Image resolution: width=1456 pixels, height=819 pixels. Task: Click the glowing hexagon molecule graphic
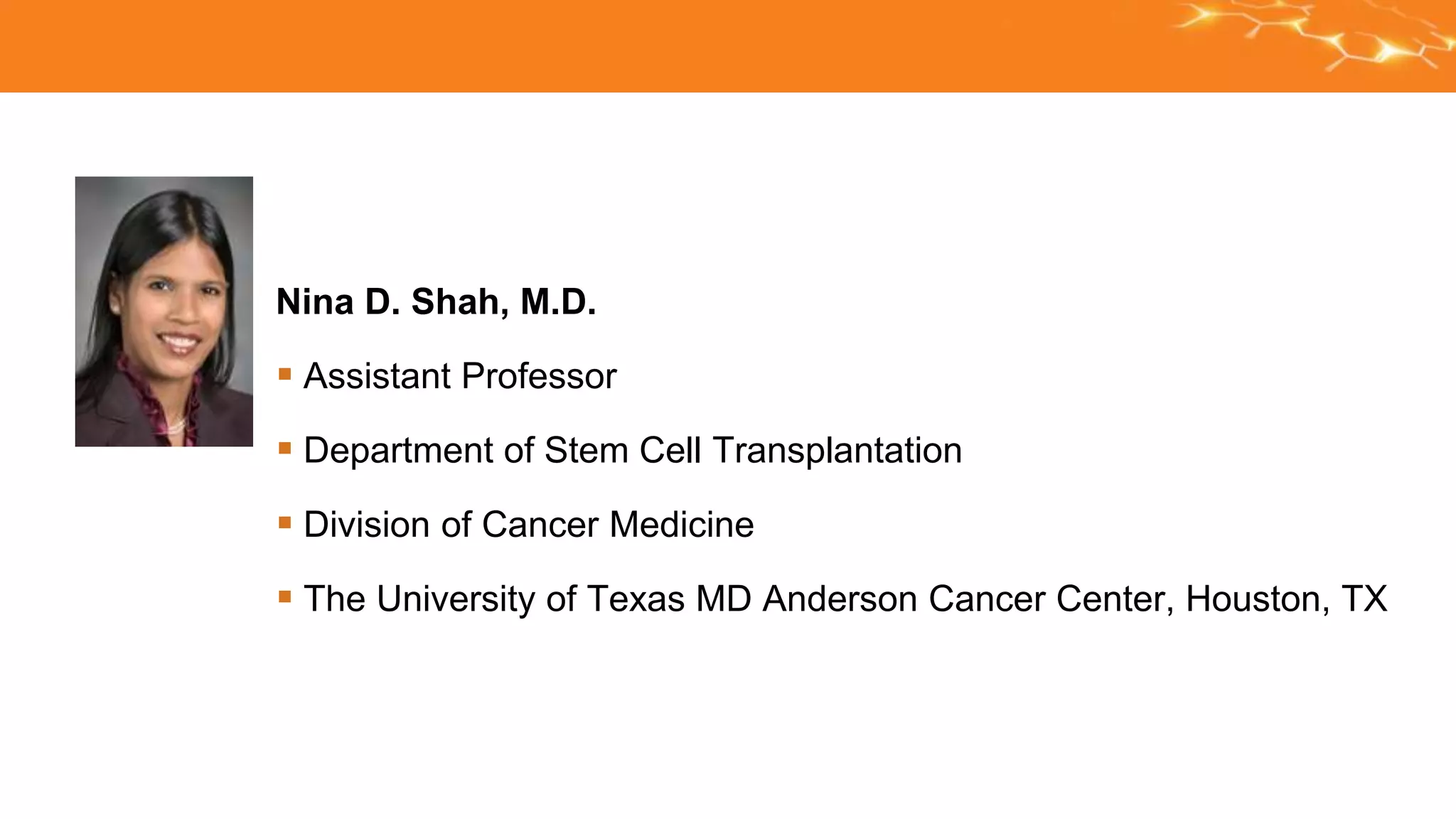(x=1315, y=36)
